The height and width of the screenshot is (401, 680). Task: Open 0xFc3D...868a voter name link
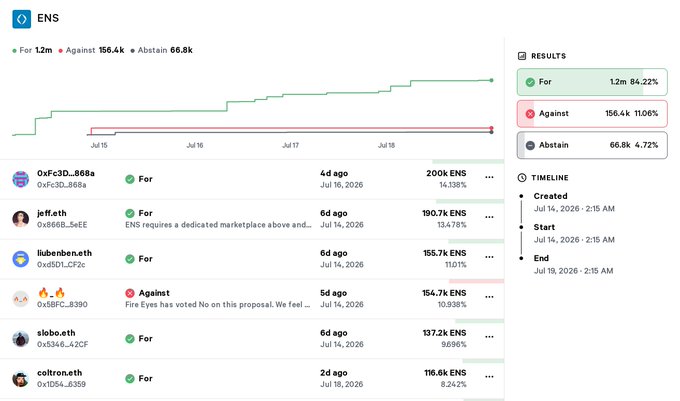(x=66, y=173)
